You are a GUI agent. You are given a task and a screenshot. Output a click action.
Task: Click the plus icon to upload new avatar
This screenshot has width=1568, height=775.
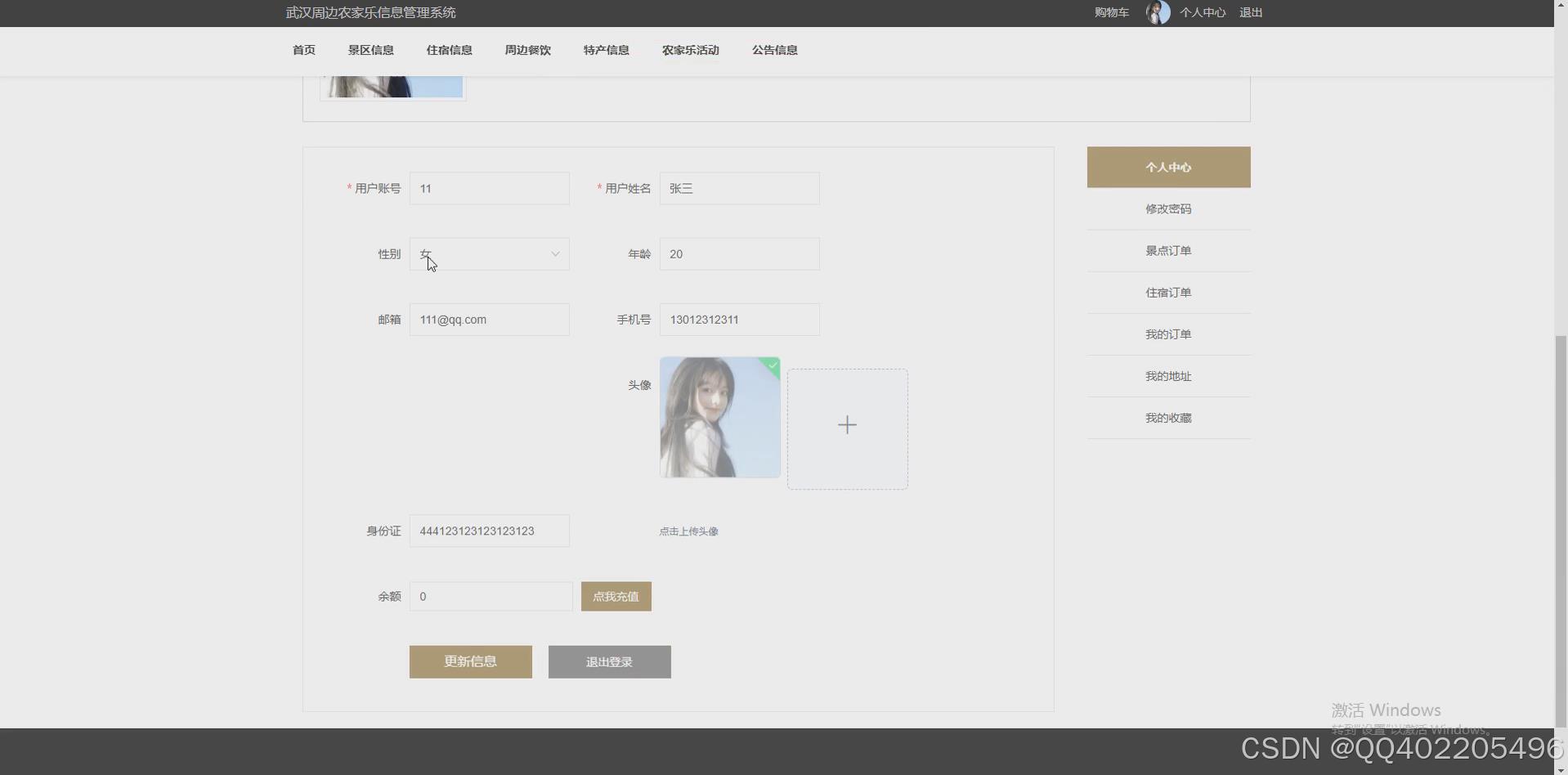click(847, 424)
